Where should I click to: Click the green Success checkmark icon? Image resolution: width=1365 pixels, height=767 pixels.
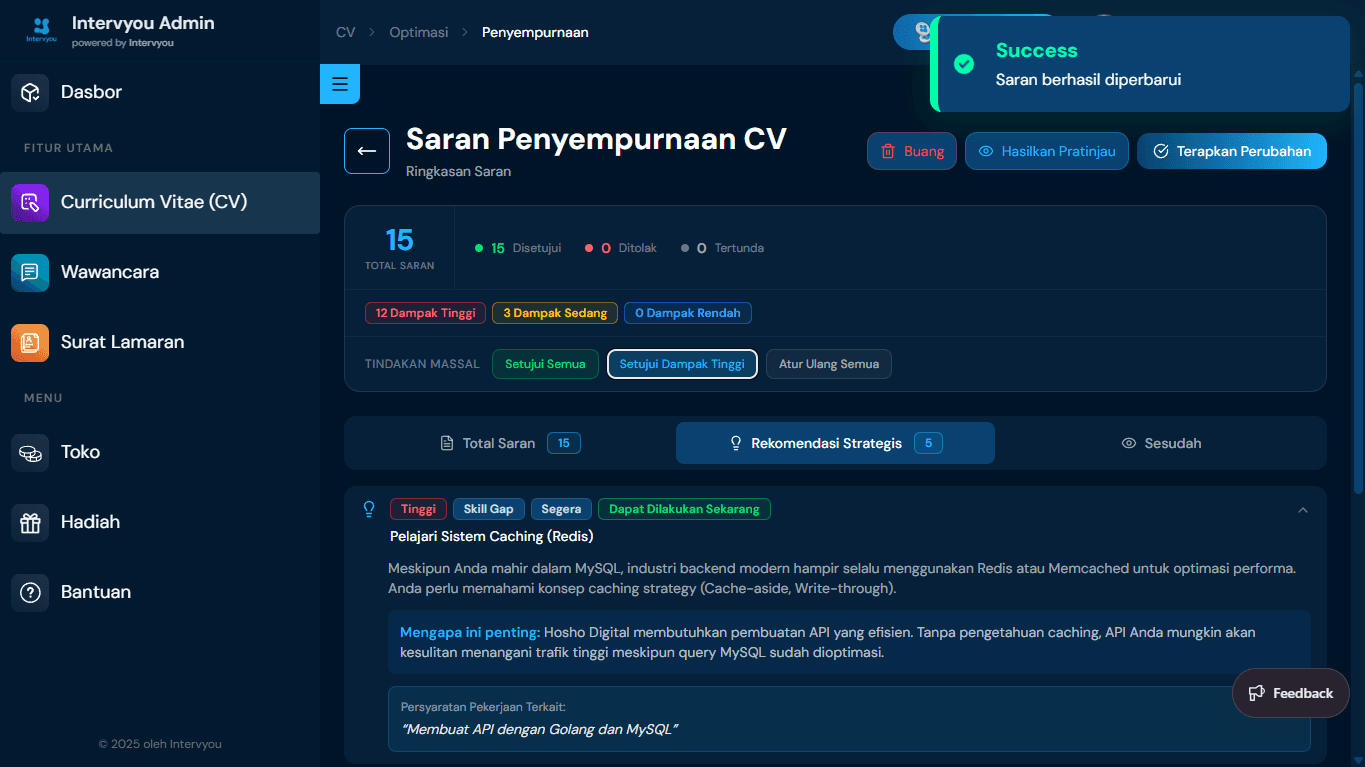pos(964,64)
